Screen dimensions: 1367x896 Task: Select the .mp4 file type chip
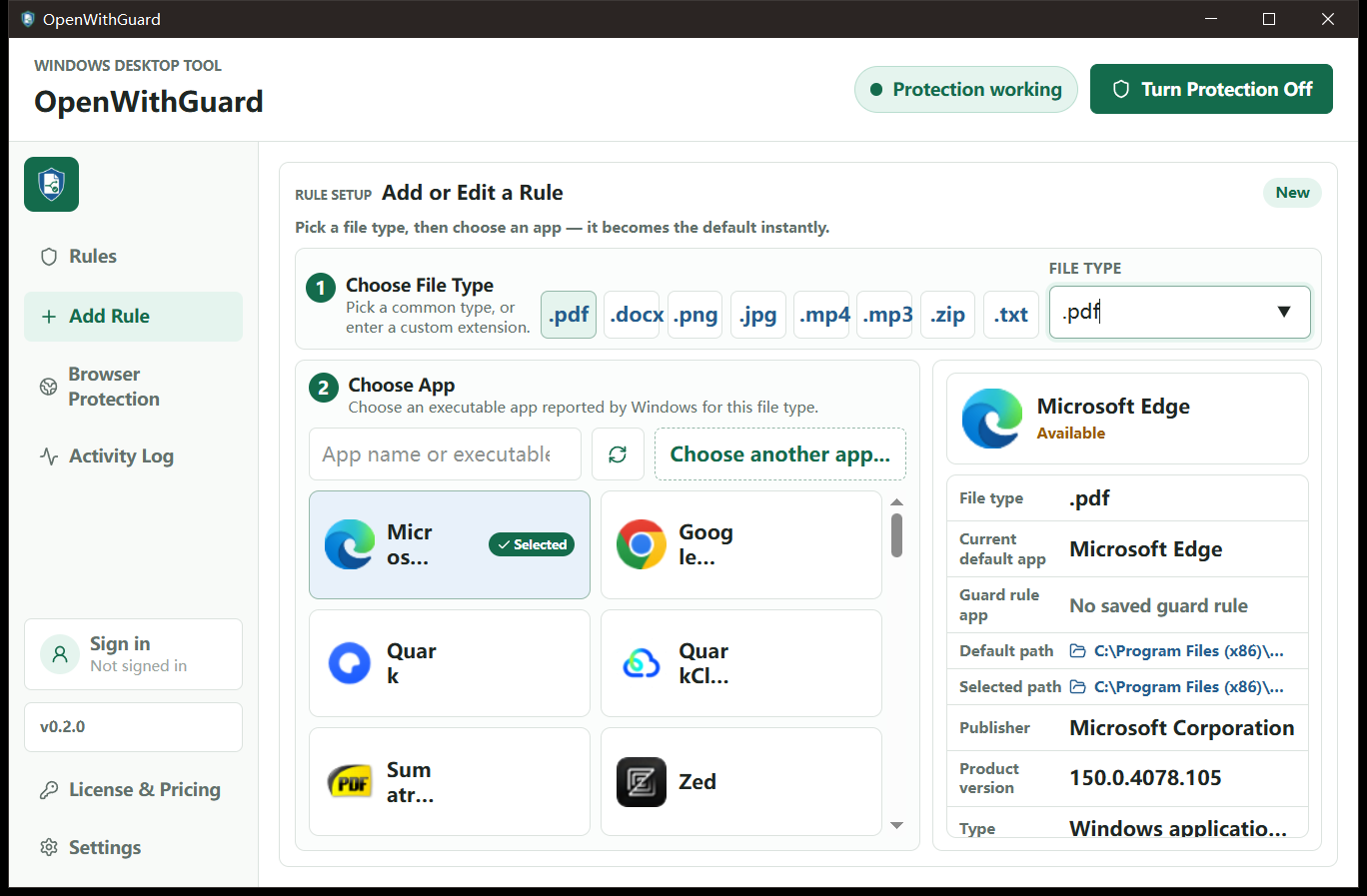click(x=821, y=315)
